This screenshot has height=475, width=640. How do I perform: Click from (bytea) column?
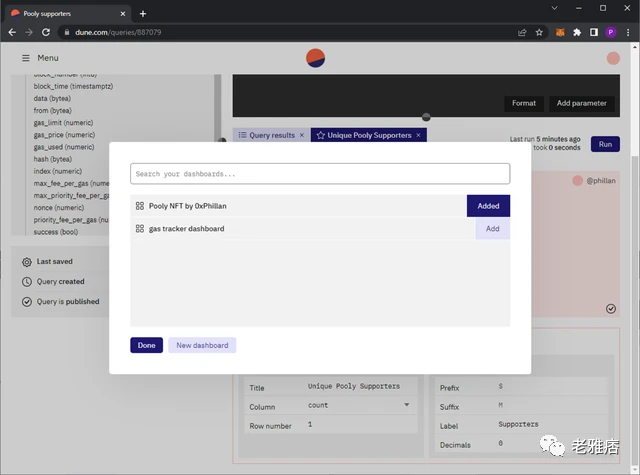click(x=52, y=111)
